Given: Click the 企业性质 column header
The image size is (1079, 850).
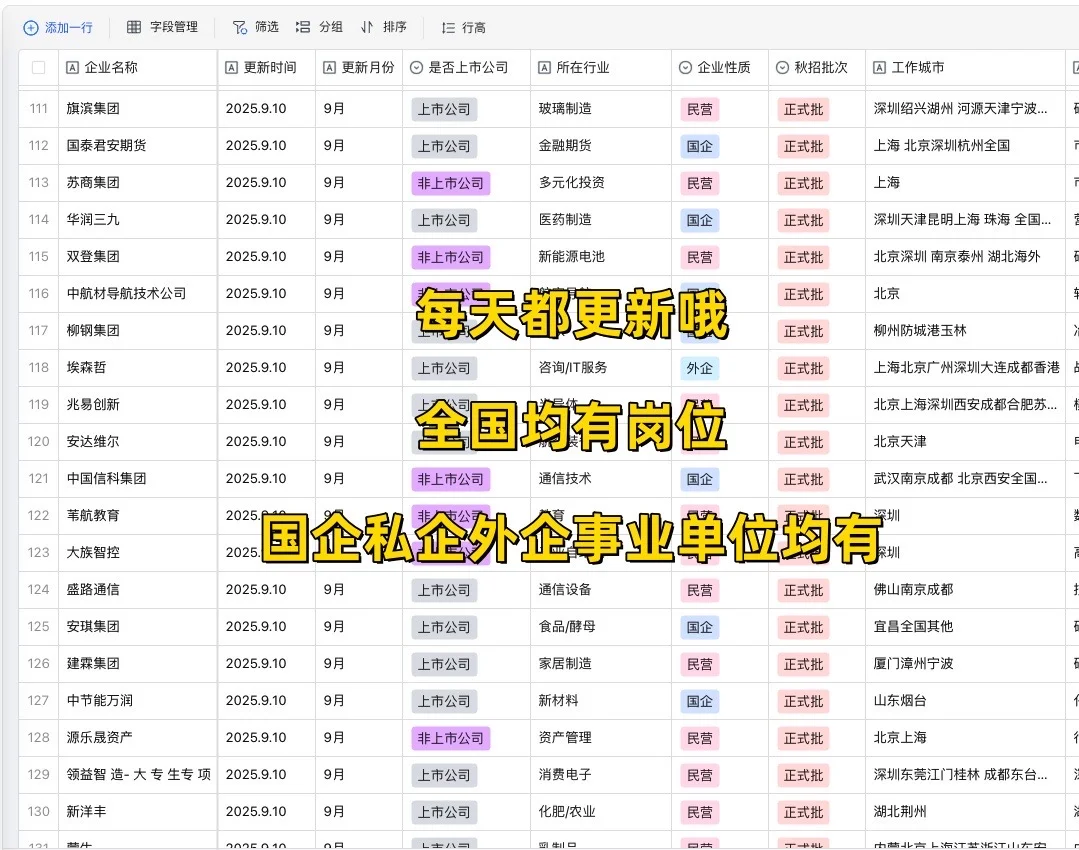Looking at the screenshot, I should [x=720, y=67].
